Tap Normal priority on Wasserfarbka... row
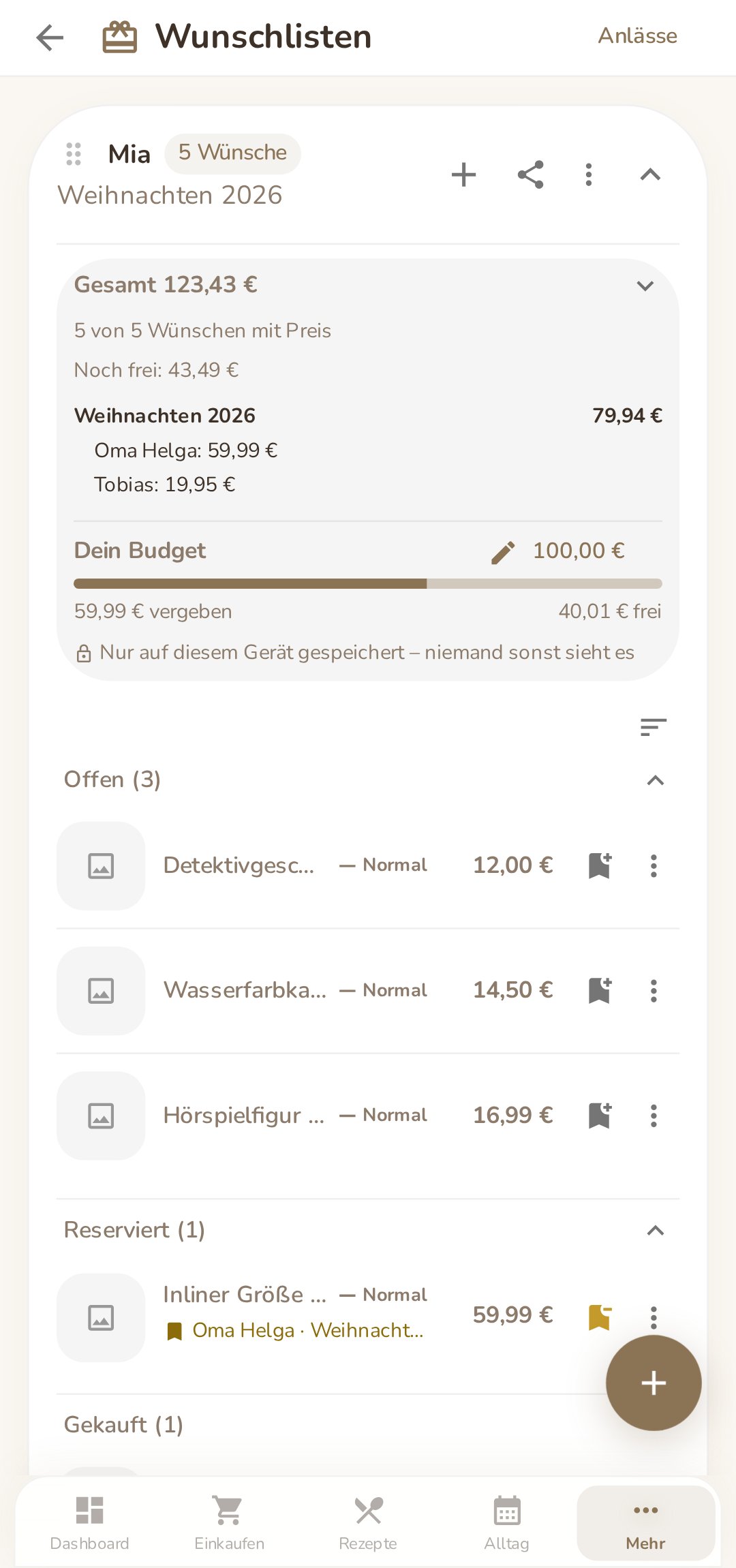This screenshot has height=1568, width=736. 383,990
